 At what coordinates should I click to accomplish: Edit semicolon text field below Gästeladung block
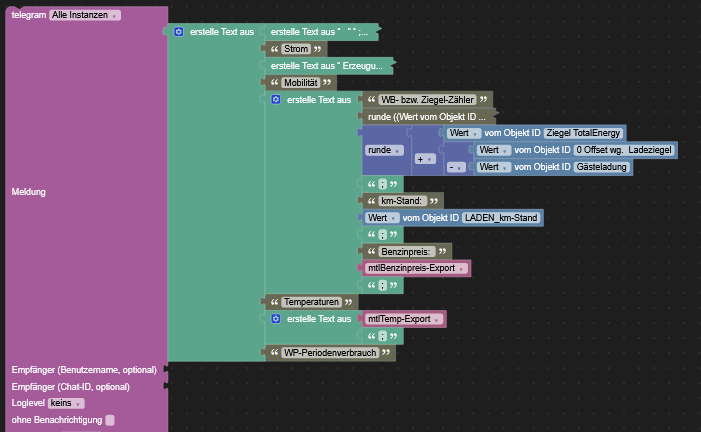pos(383,184)
